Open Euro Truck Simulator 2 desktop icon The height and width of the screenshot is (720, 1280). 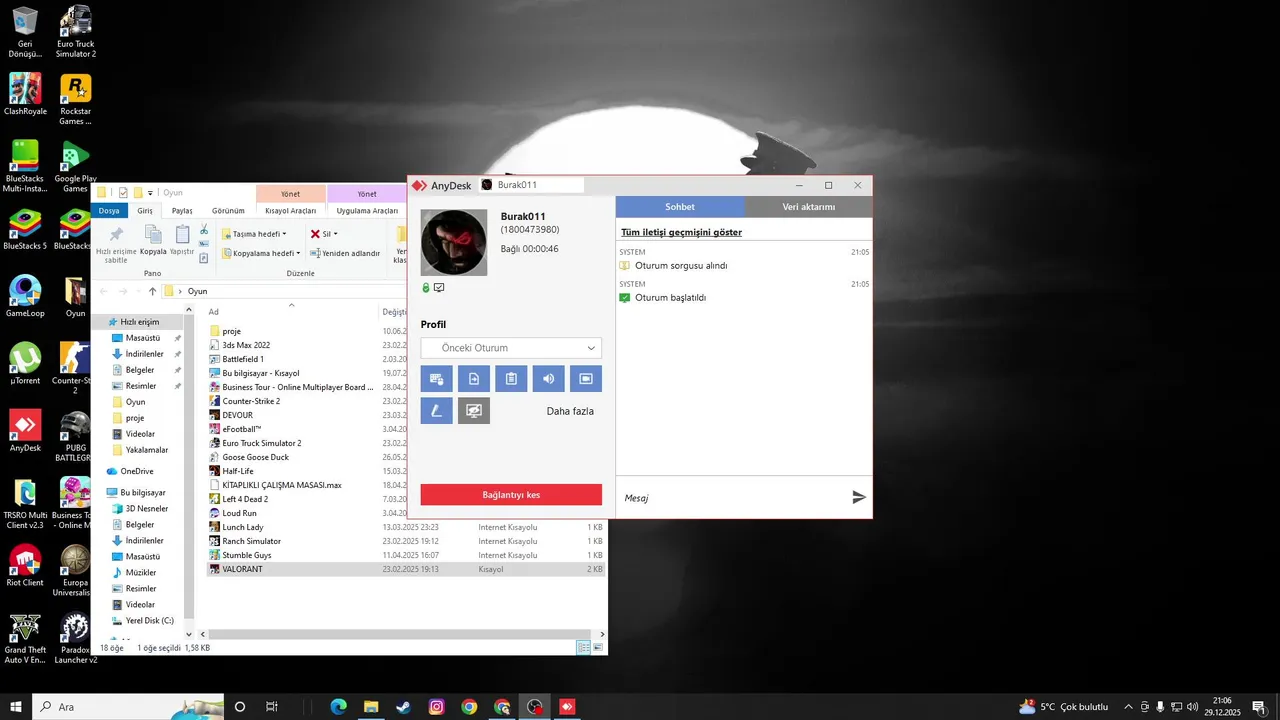coord(75,32)
